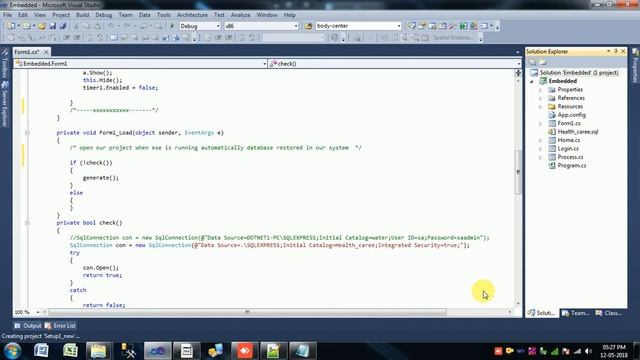Select App.config in Solution Explorer
Viewport: 640px width, 360px height.
(x=571, y=115)
